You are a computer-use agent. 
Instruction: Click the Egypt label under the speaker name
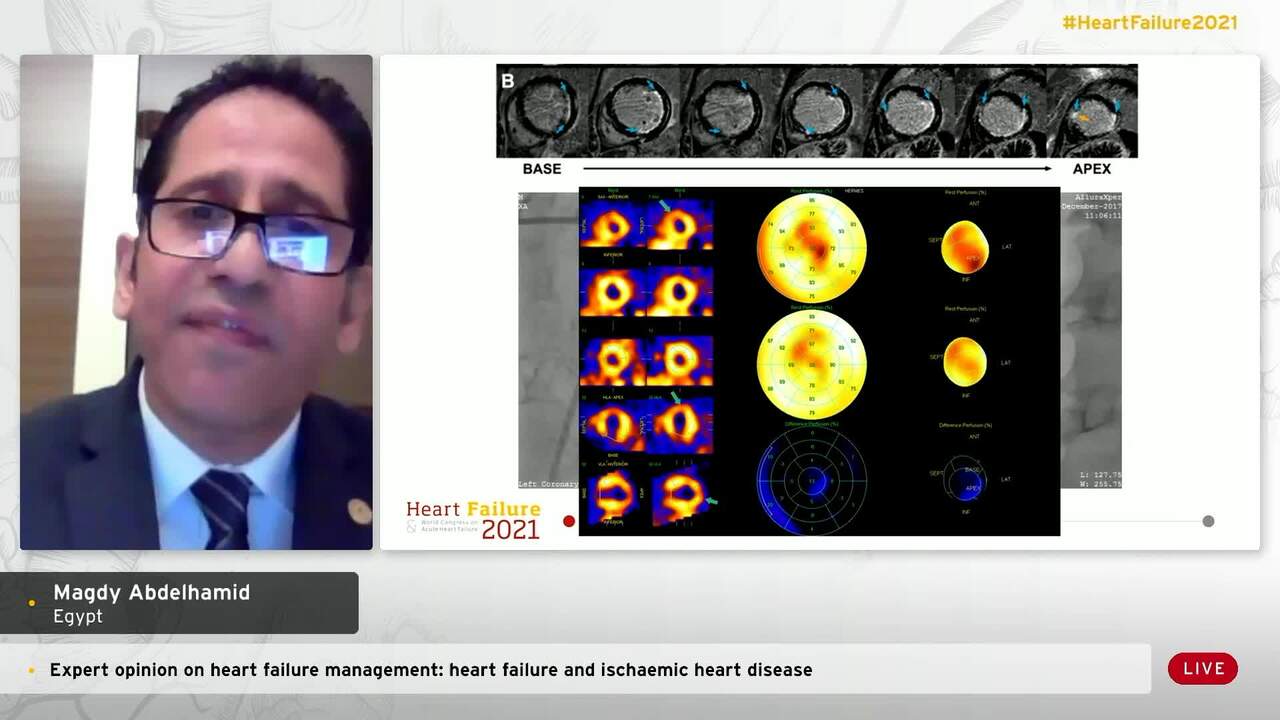pos(77,616)
